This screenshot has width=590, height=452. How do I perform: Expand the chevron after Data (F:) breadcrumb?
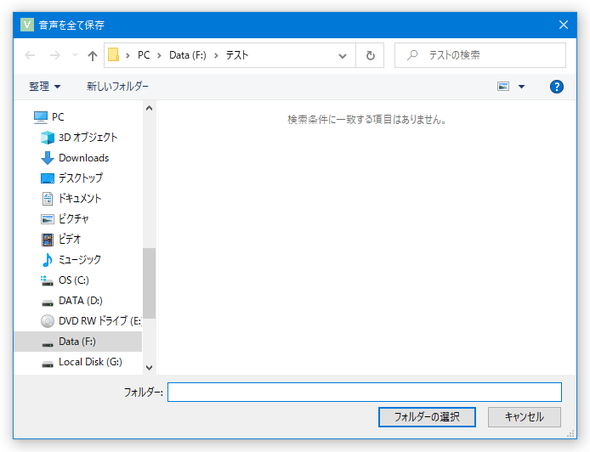216,56
